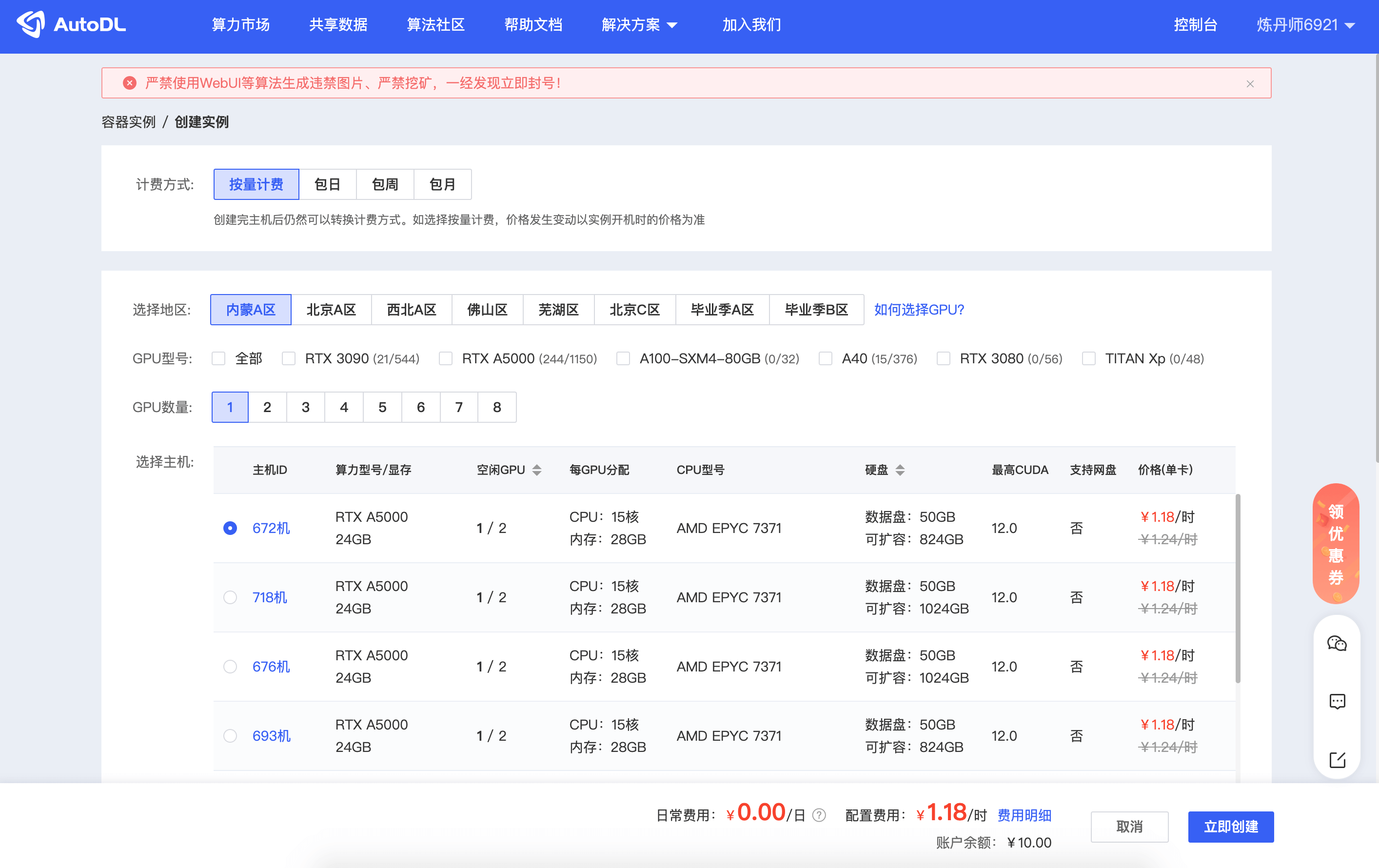Set GPU数量 to 5

click(x=383, y=407)
